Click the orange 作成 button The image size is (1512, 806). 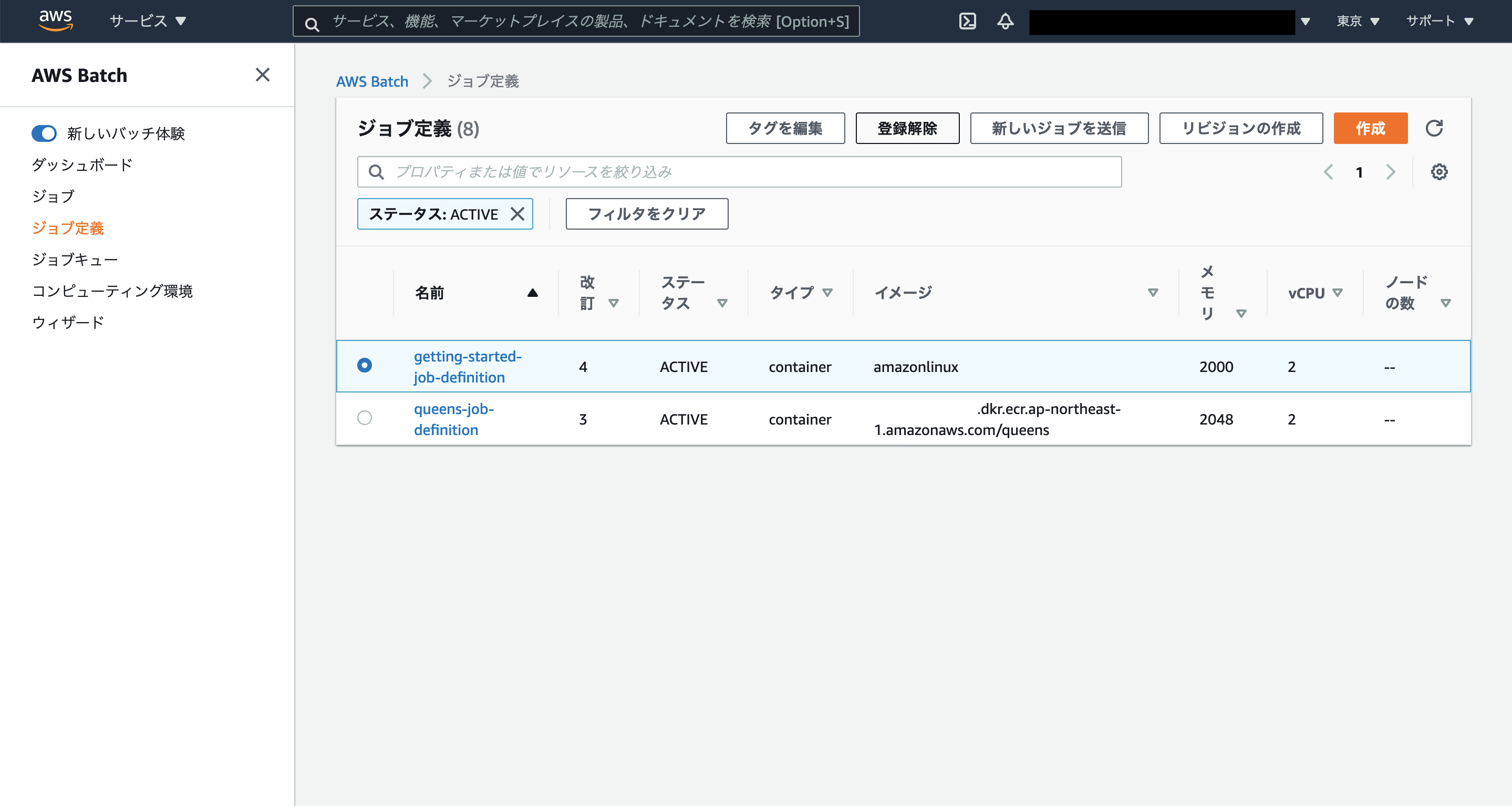[1371, 128]
